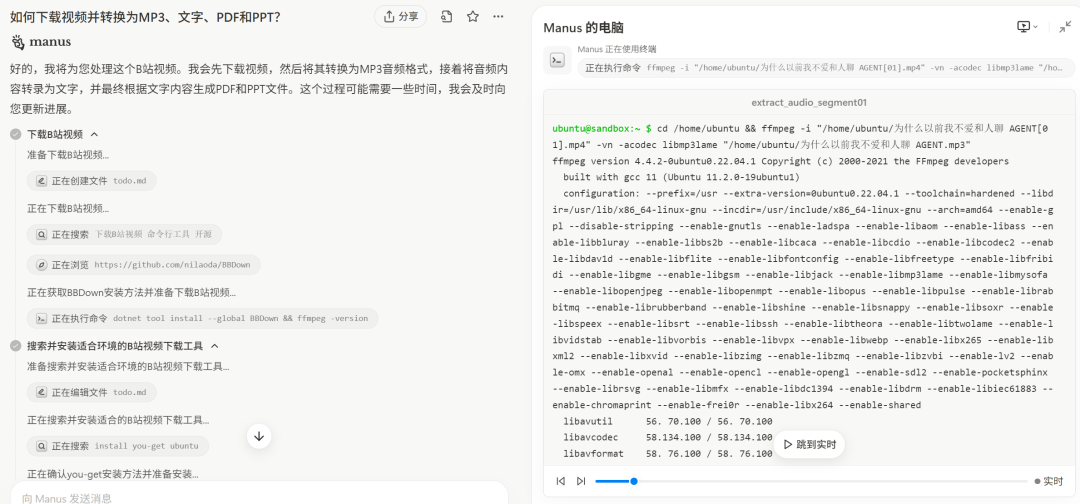Viewport: 1080px width, 504px height.
Task: Click the 实时 live status indicator
Action: tap(1048, 481)
